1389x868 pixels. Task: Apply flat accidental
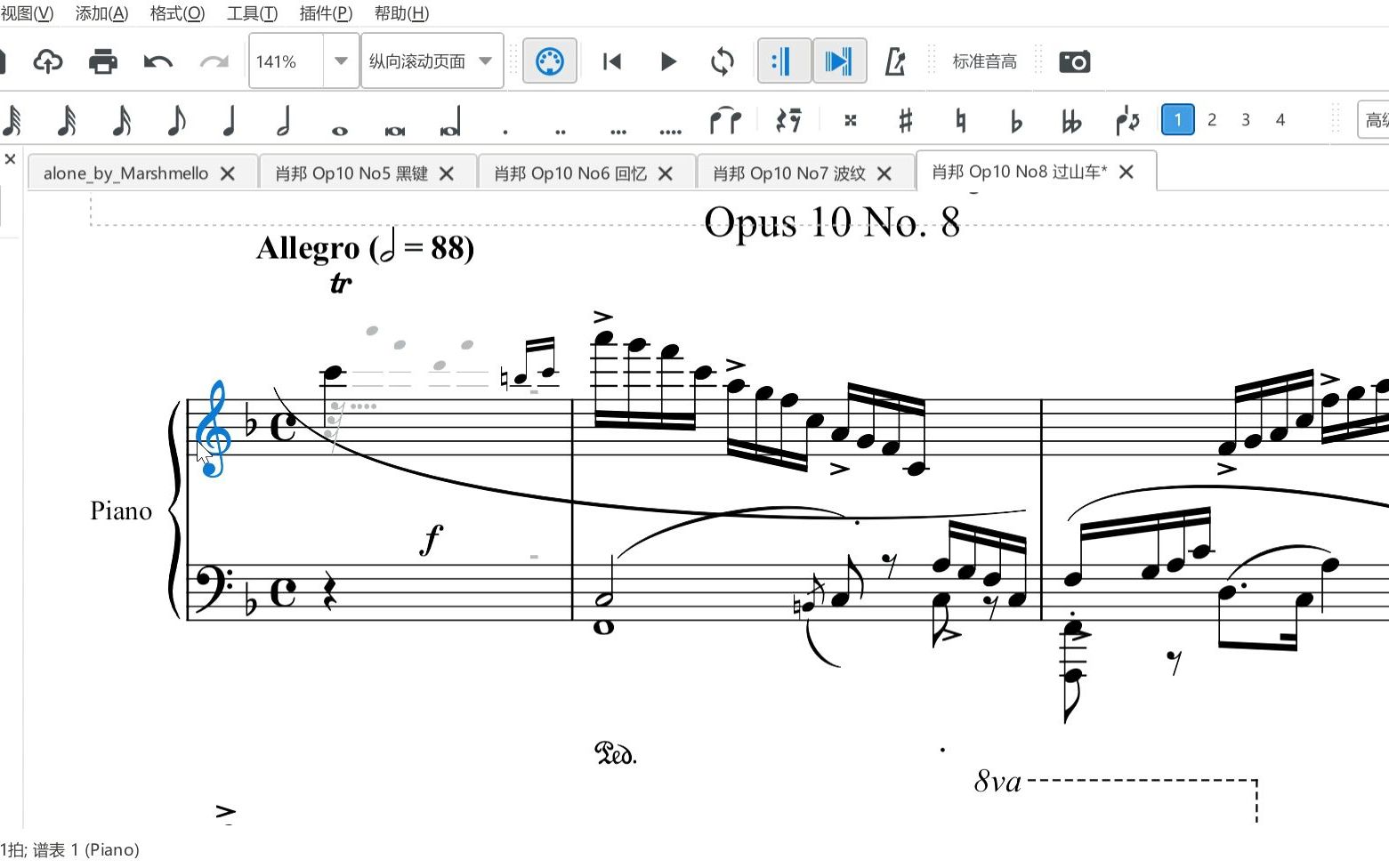coord(1016,120)
